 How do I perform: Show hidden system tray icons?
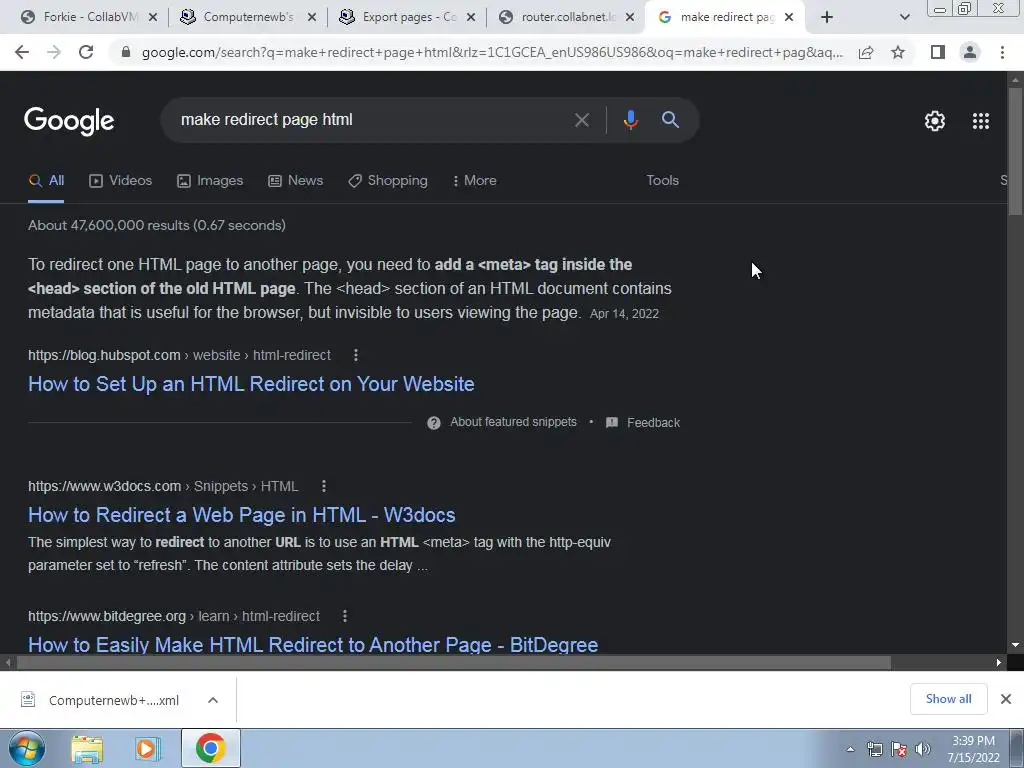pos(850,749)
